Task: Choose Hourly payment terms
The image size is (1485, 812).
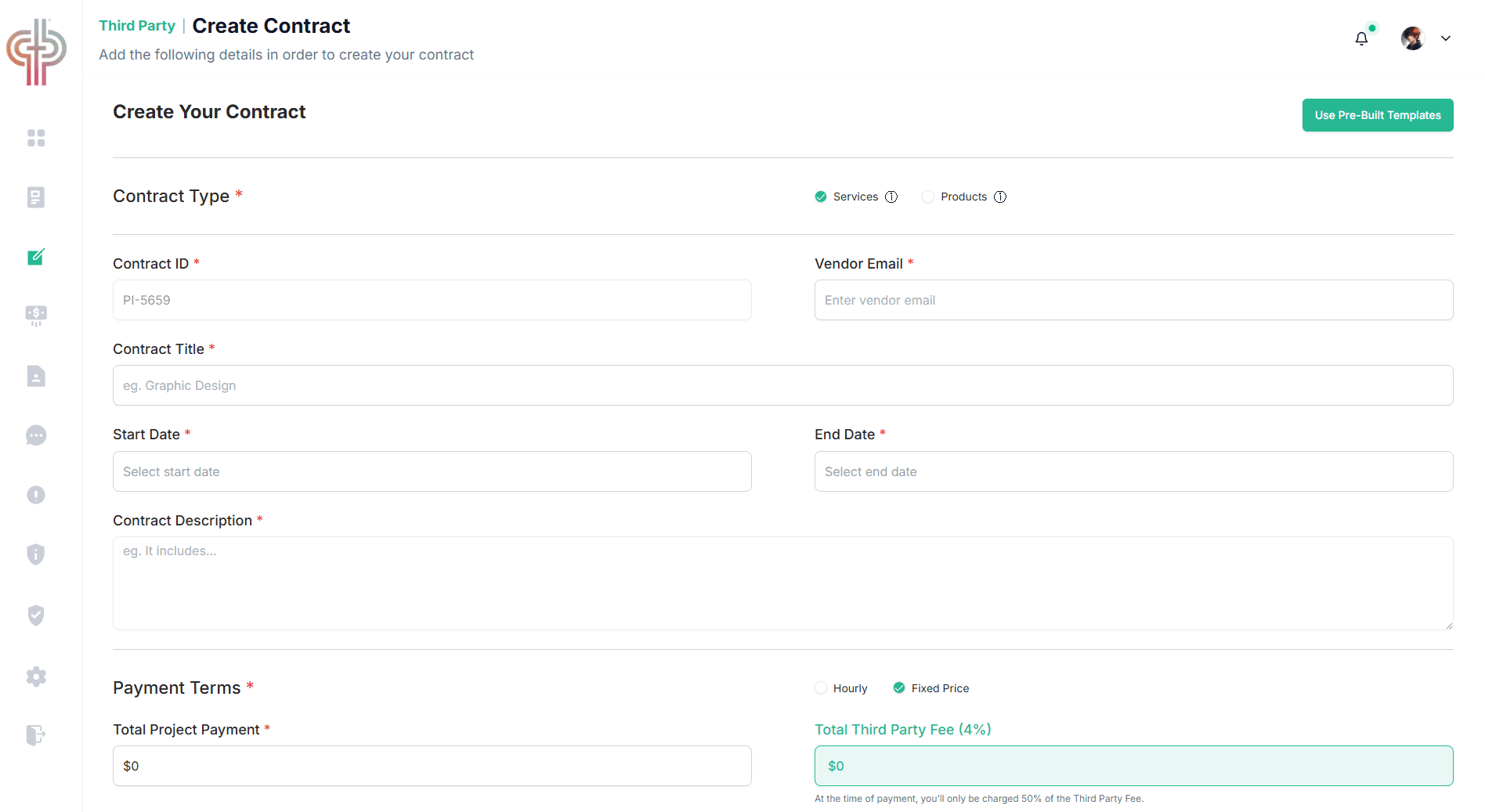Action: click(x=820, y=687)
